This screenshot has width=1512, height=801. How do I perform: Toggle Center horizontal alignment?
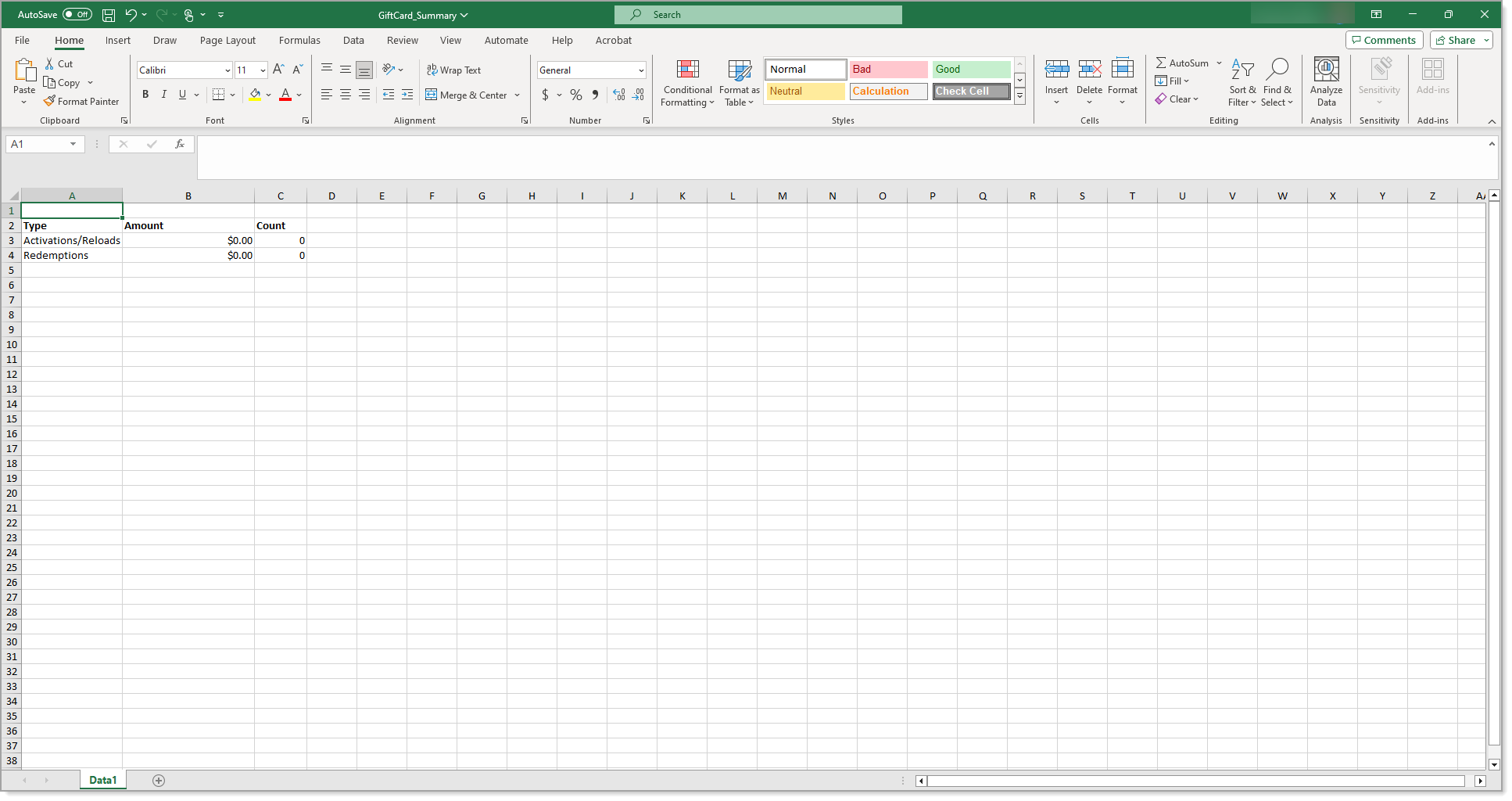[x=346, y=95]
